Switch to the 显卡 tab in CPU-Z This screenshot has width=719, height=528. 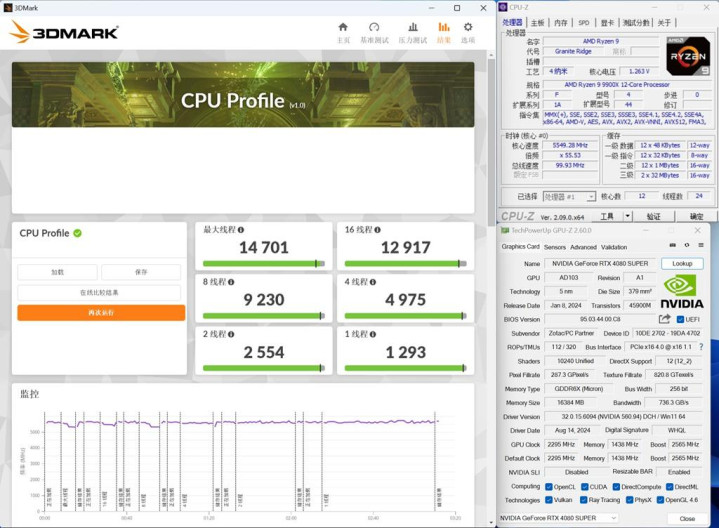tap(607, 22)
